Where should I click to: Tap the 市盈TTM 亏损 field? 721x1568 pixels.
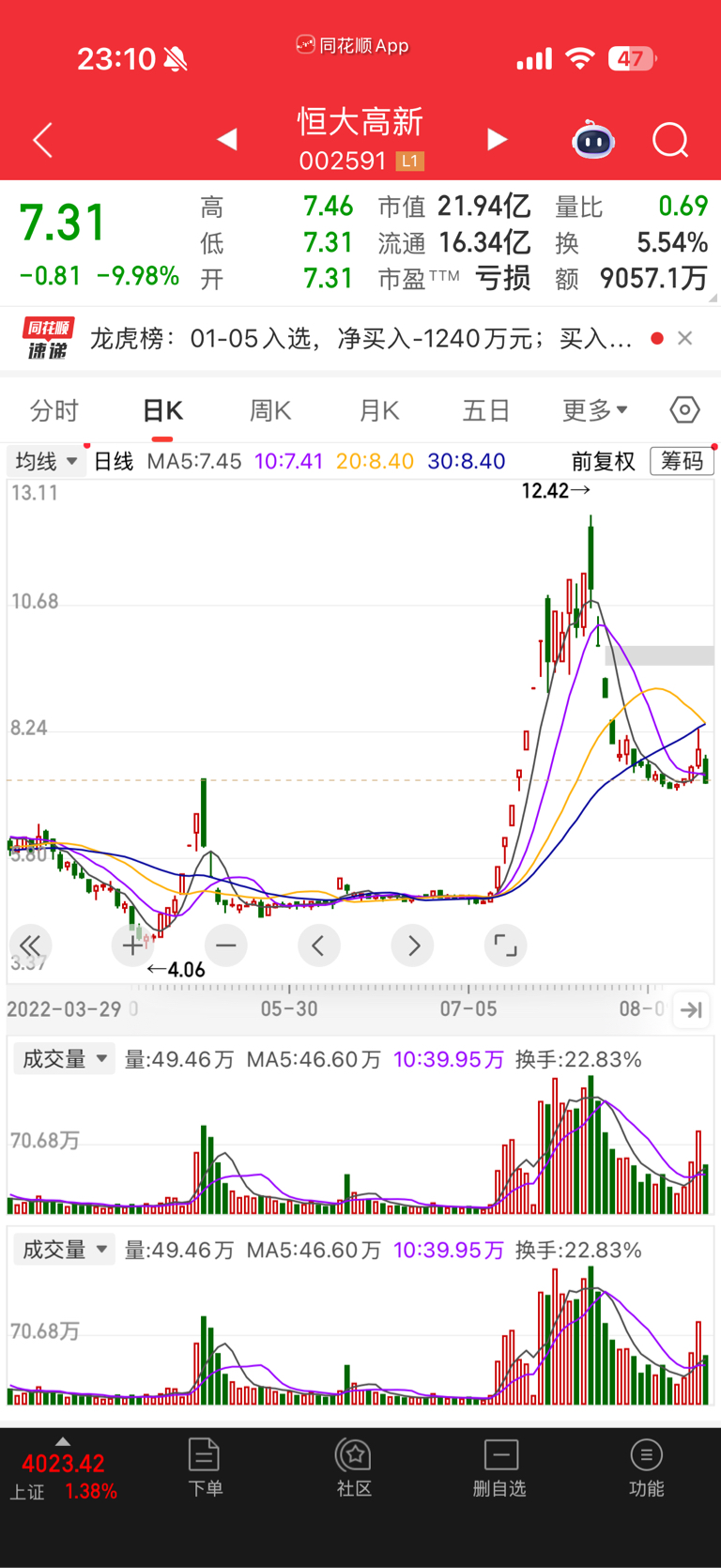(x=454, y=278)
